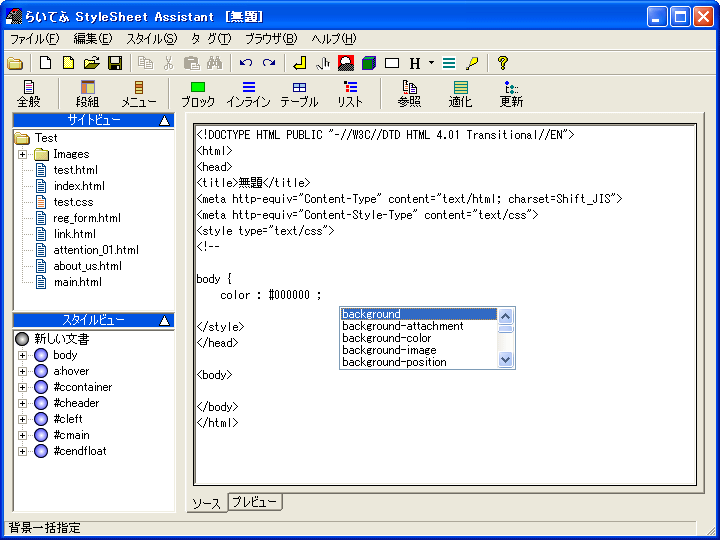The width and height of the screenshot is (720, 540).
Task: Create a new blank white document
Action: 45,63
